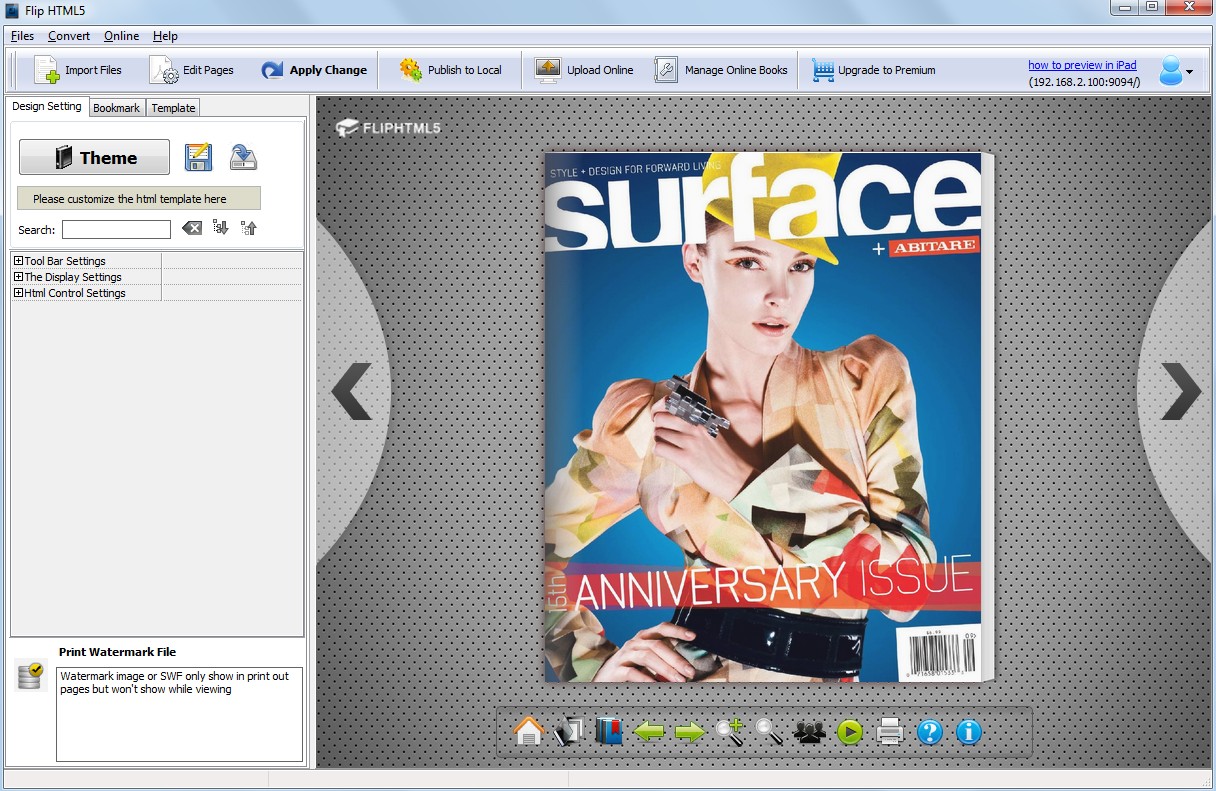Open the user account dropdown arrow
1216x791 pixels.
click(1189, 72)
